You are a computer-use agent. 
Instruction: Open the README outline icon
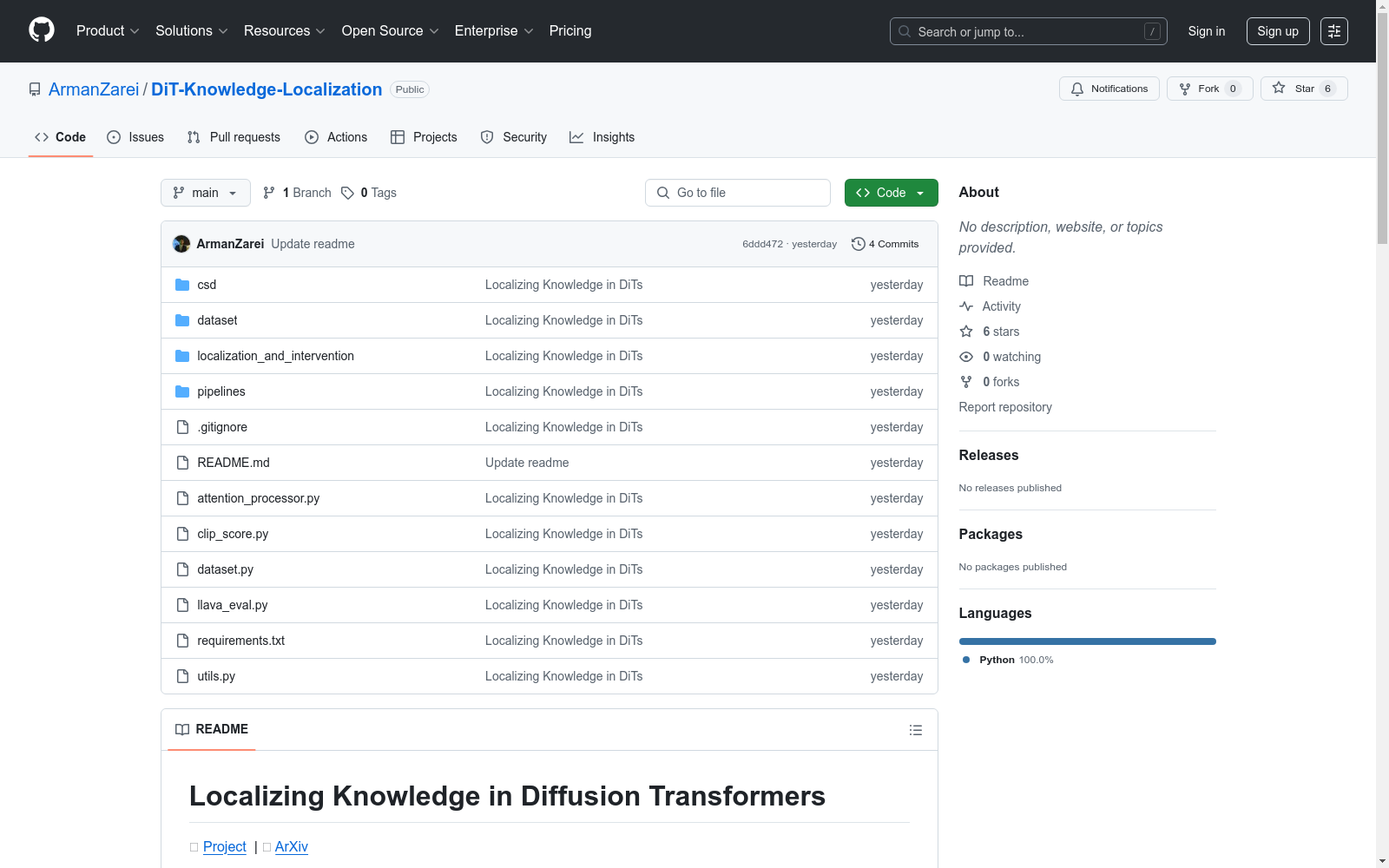[x=915, y=730]
